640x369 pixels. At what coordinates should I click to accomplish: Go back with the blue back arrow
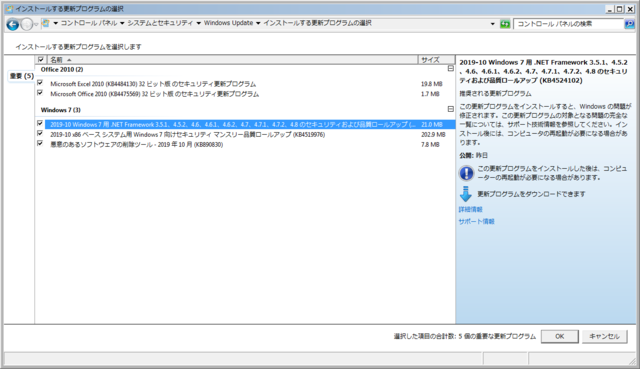pos(13,24)
